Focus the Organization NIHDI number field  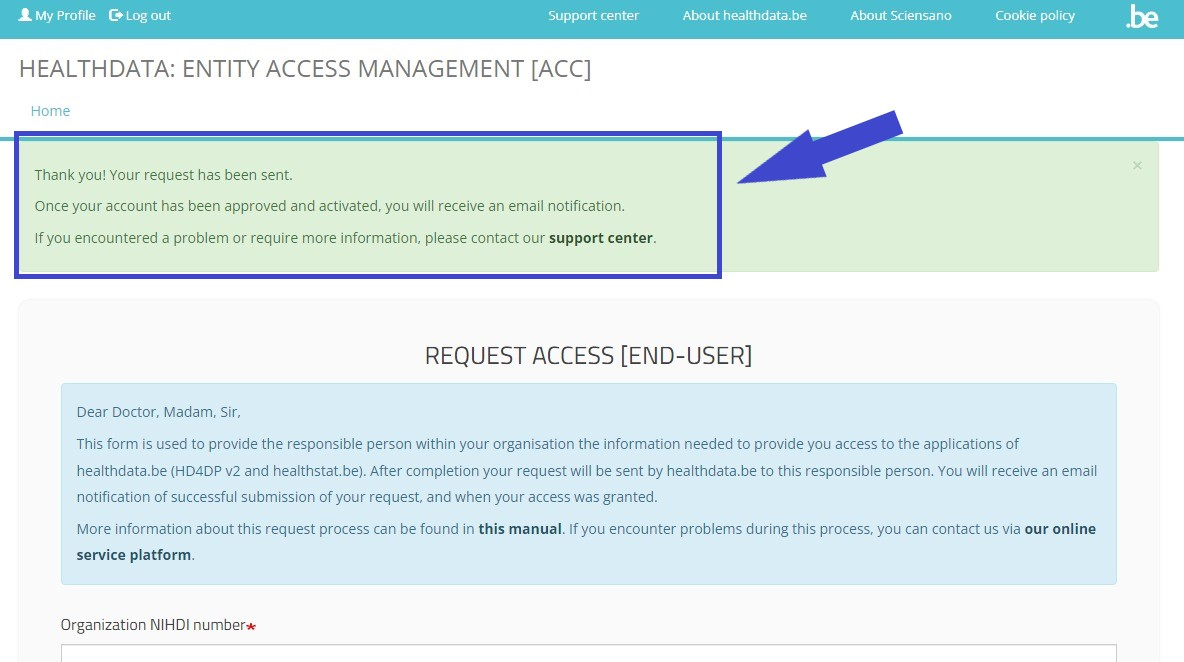pos(588,653)
